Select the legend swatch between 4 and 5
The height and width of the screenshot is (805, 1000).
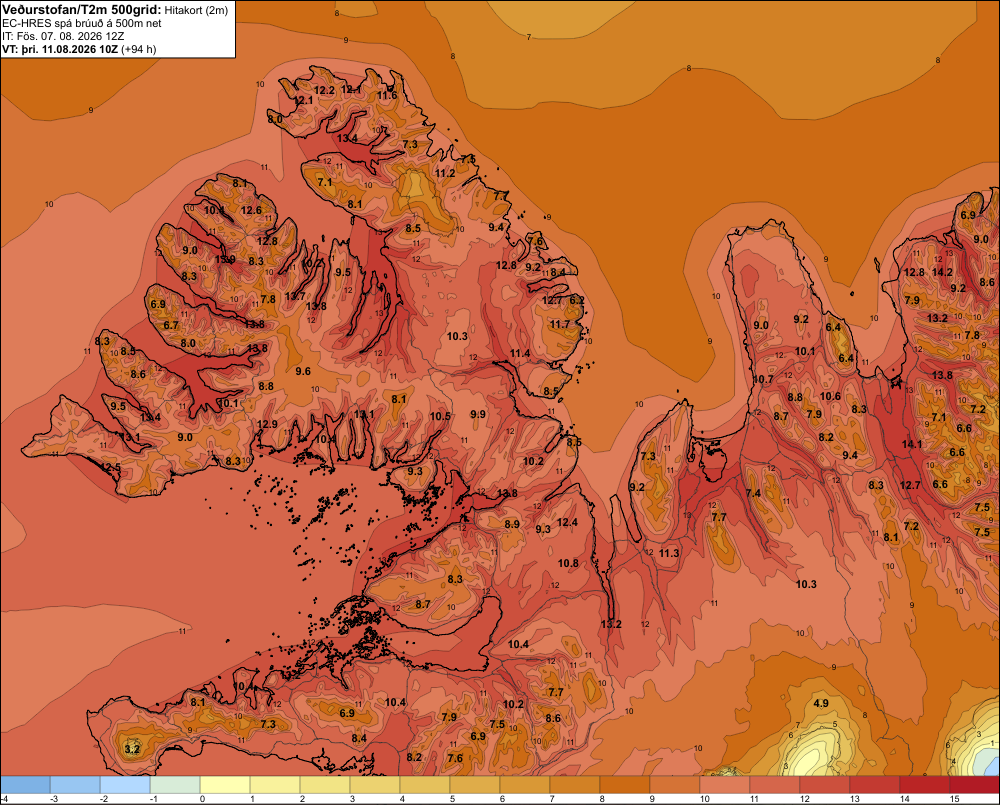point(425,785)
